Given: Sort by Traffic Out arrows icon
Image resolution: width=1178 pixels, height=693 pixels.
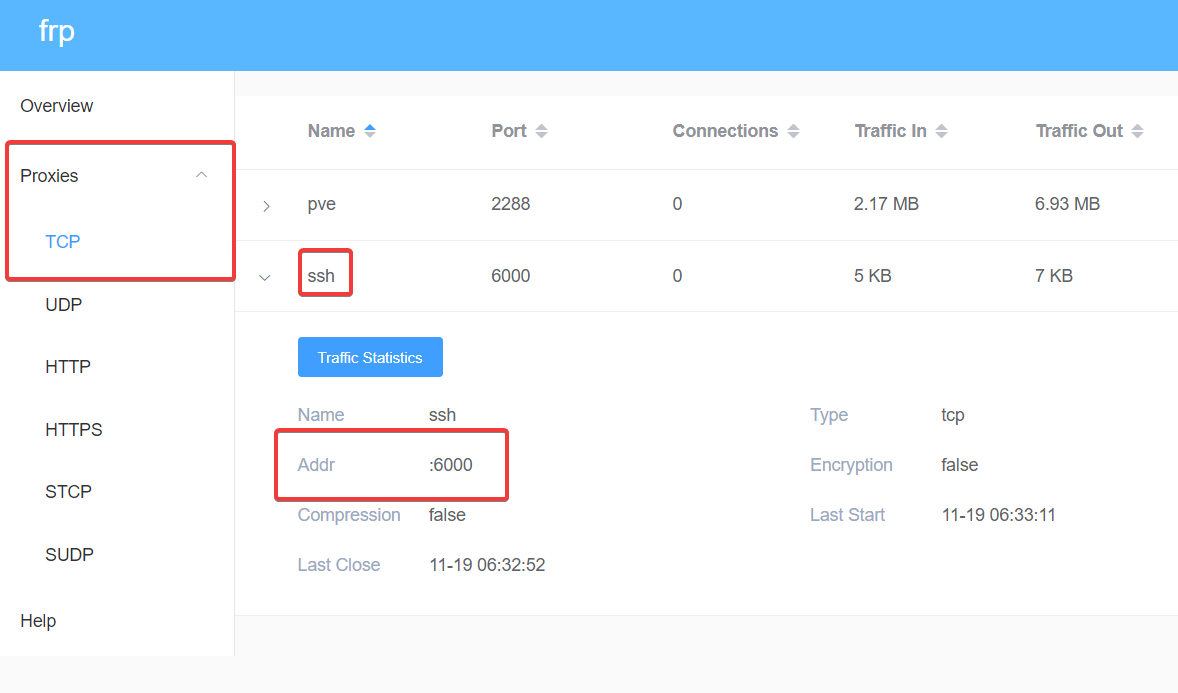Looking at the screenshot, I should [x=1137, y=131].
